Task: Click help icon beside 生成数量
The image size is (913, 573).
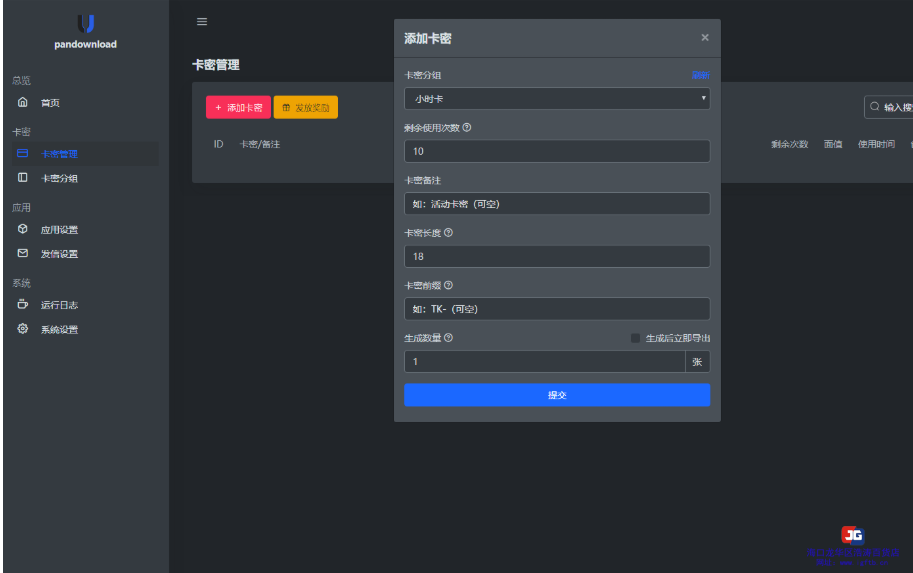Action: pyautogui.click(x=448, y=338)
